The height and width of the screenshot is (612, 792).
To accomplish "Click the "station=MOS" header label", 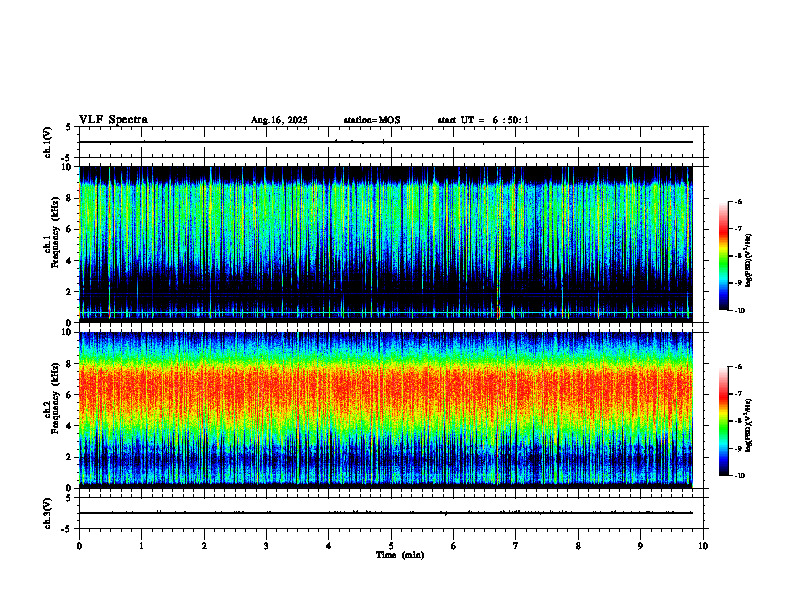I will click(x=372, y=120).
